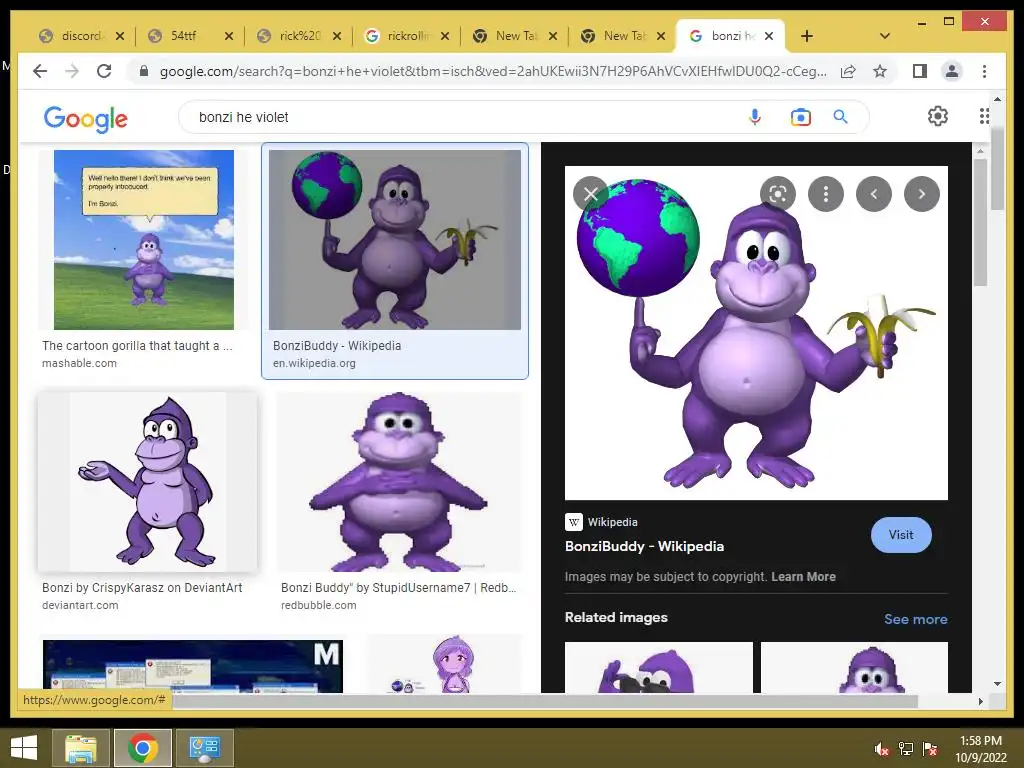Image resolution: width=1024 pixels, height=768 pixels.
Task: Click page scrollbar down arrow
Action: 997,684
